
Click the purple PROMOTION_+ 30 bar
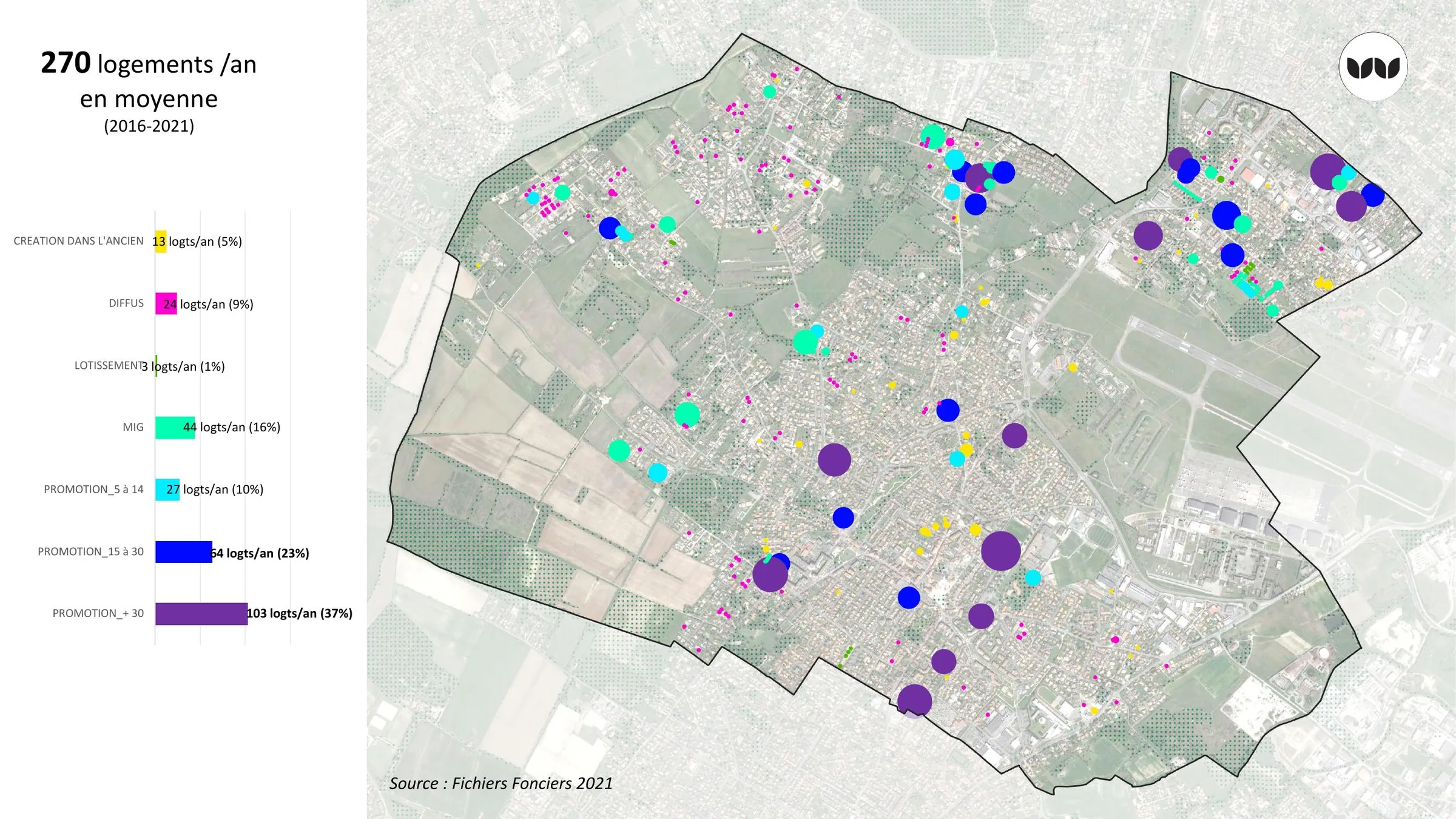coord(201,614)
